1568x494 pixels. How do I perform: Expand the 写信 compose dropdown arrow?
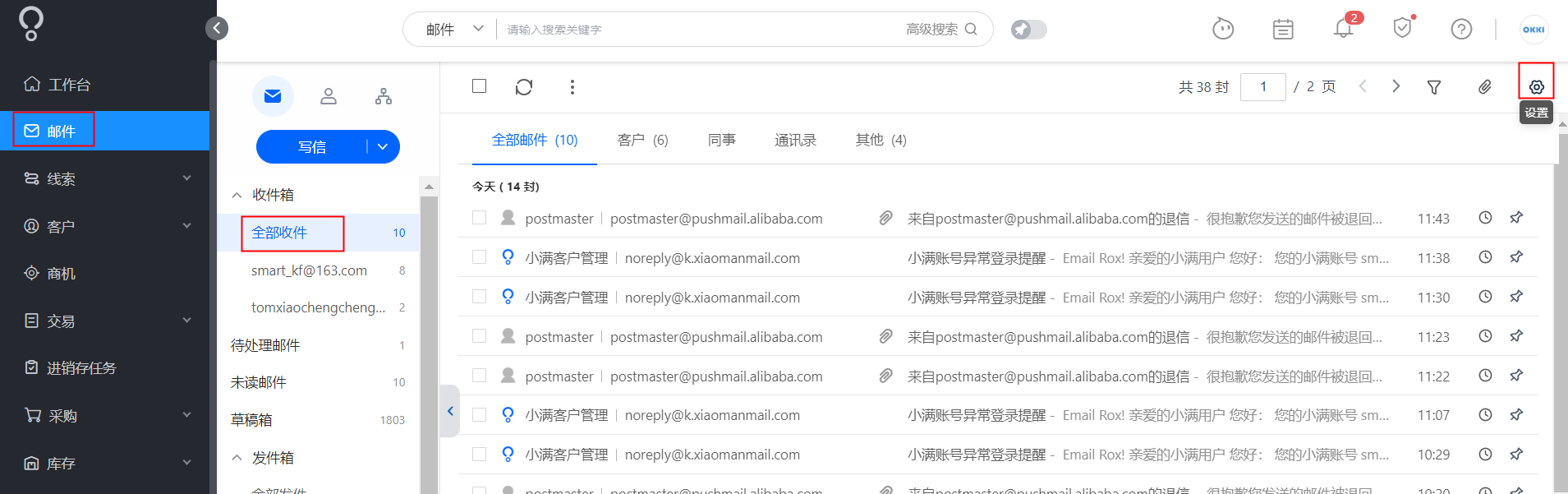(383, 146)
